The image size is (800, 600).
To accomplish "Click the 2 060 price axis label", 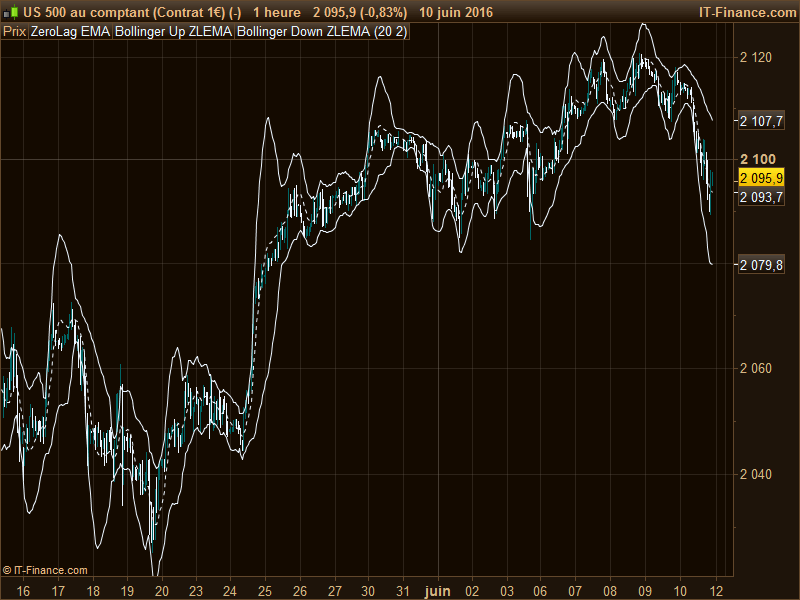I will tap(756, 368).
